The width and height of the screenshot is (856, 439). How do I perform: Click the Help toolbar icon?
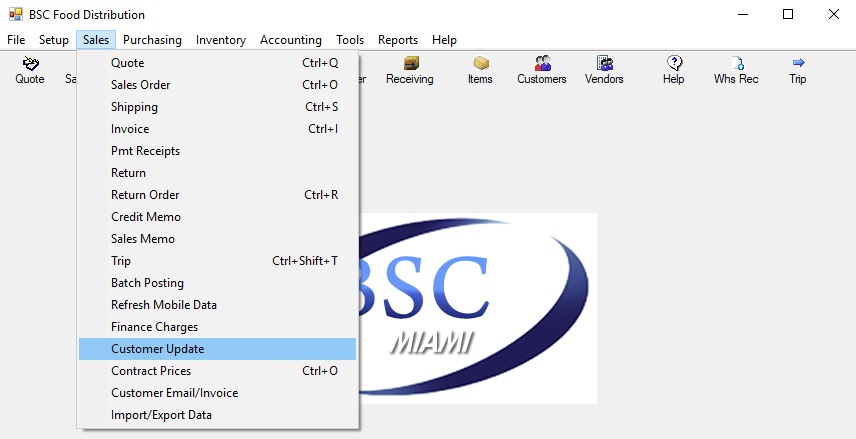(674, 70)
